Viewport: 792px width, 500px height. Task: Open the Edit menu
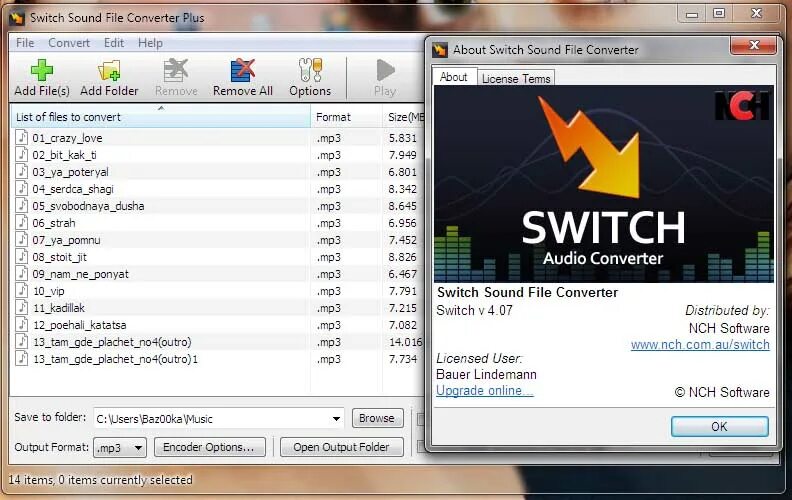coord(114,43)
